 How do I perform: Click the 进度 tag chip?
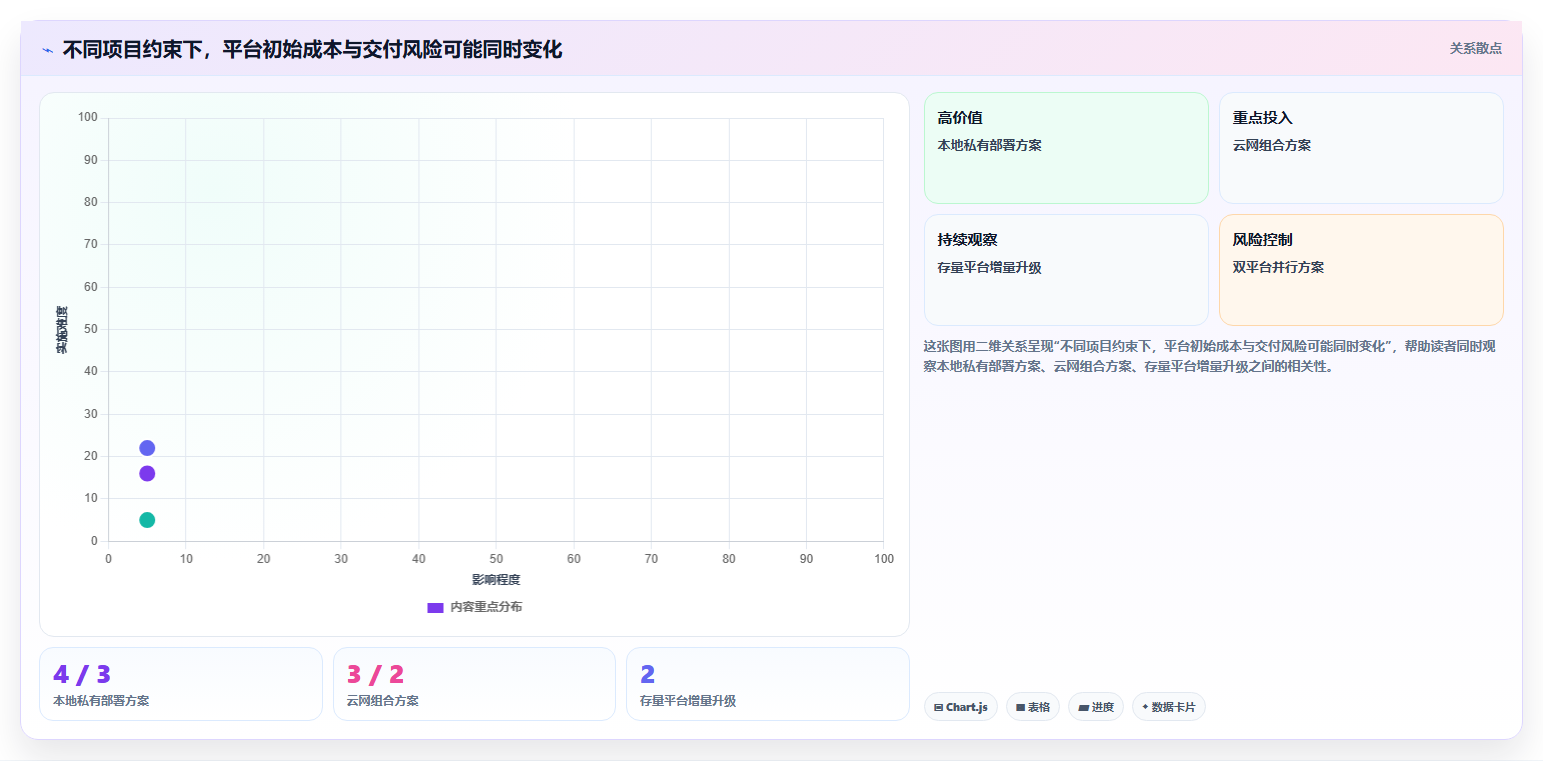[x=1096, y=707]
